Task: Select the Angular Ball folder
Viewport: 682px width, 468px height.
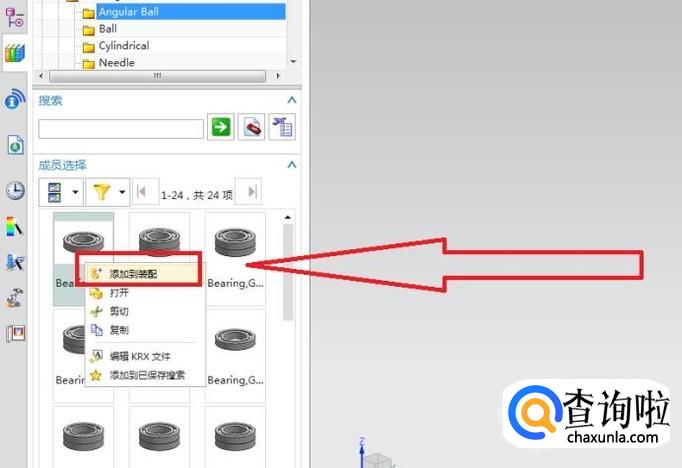Action: (191, 12)
